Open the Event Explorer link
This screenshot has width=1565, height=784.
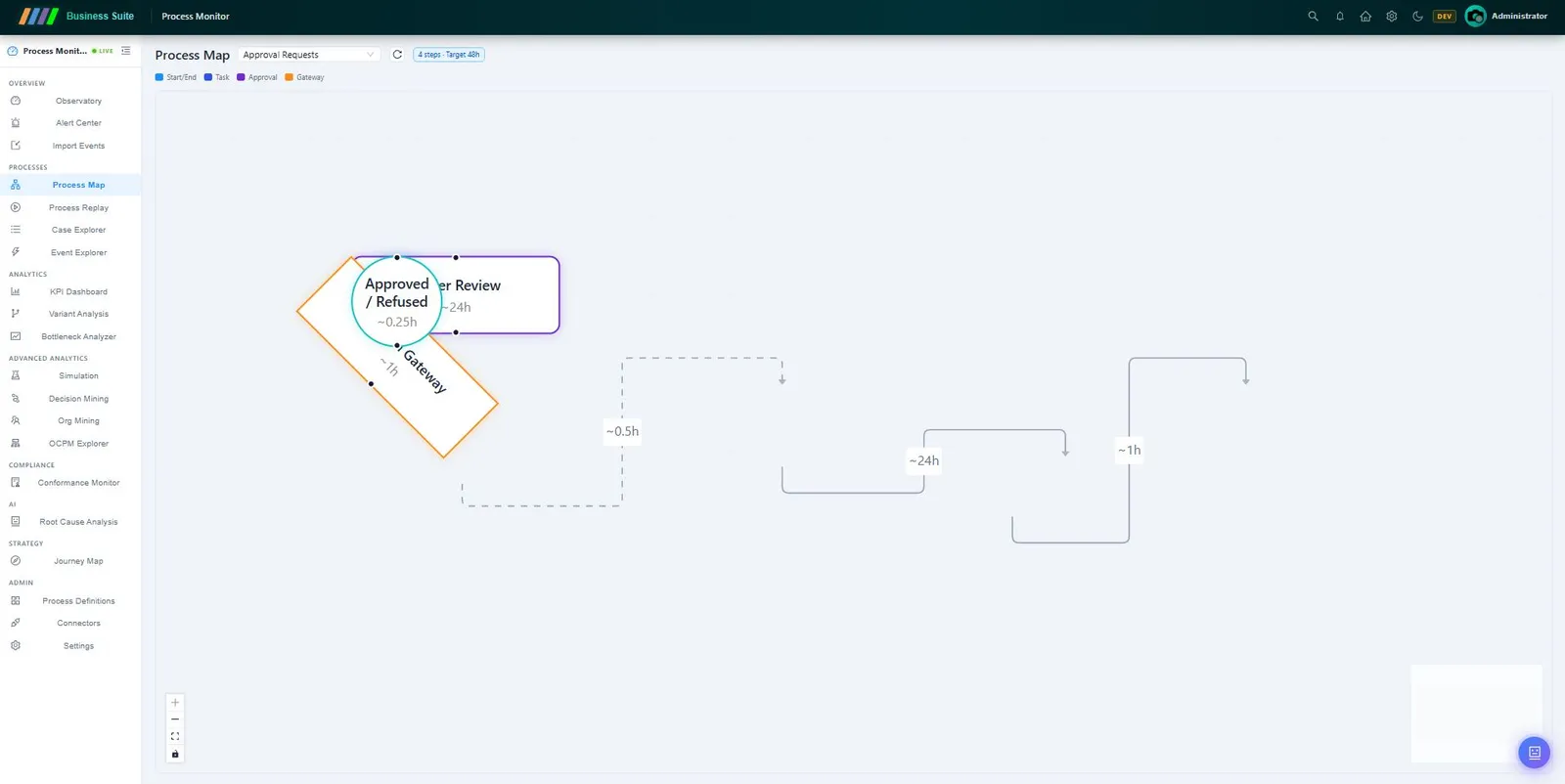click(79, 252)
